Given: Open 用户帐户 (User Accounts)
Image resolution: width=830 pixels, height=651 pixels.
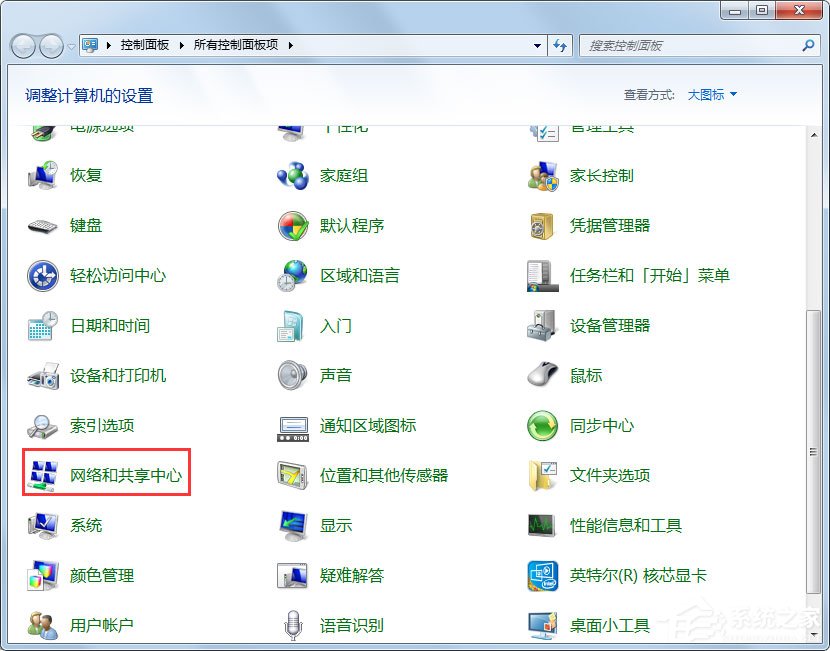Looking at the screenshot, I should (x=100, y=624).
